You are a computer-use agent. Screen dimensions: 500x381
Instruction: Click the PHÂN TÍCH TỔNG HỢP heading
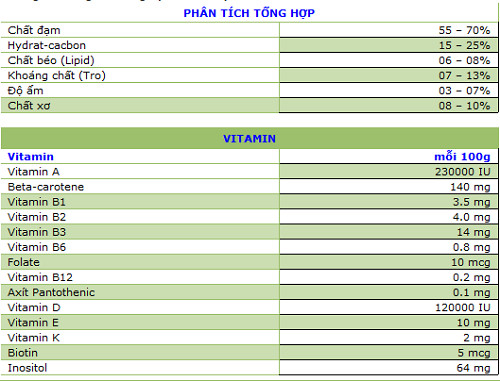click(249, 13)
